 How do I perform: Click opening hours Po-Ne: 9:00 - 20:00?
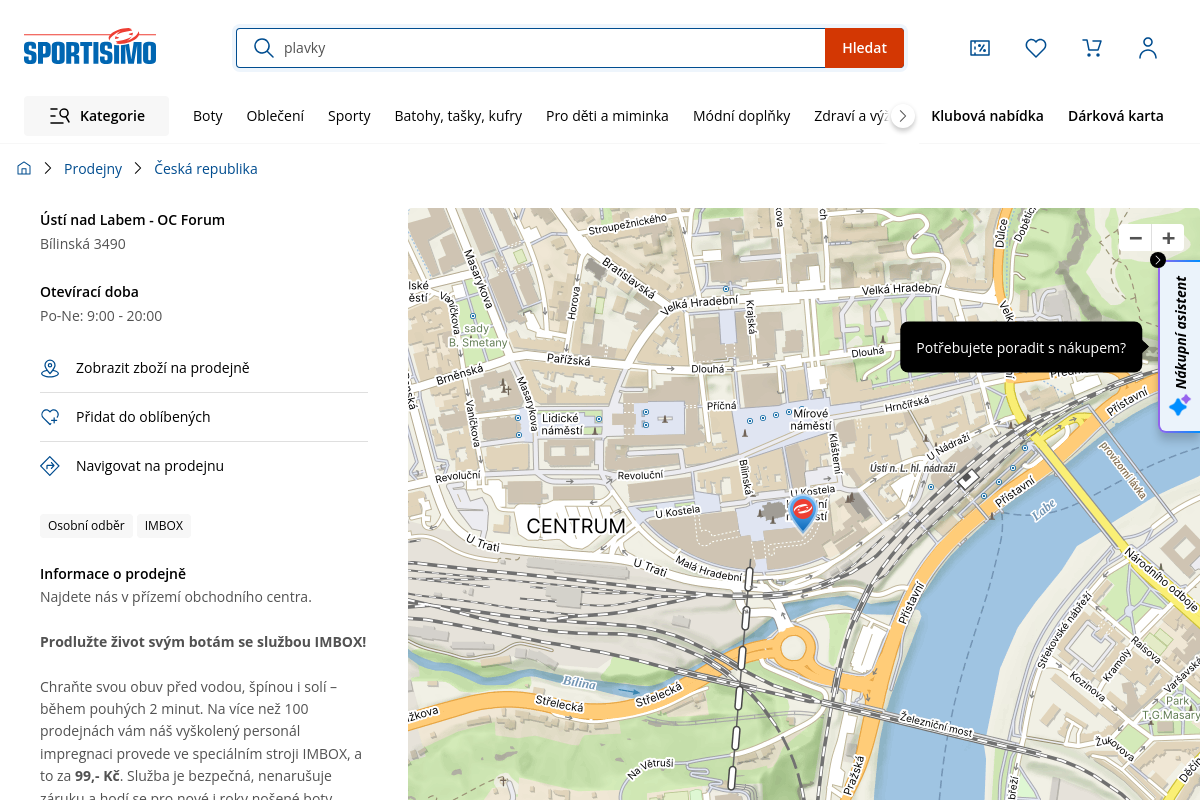[101, 315]
